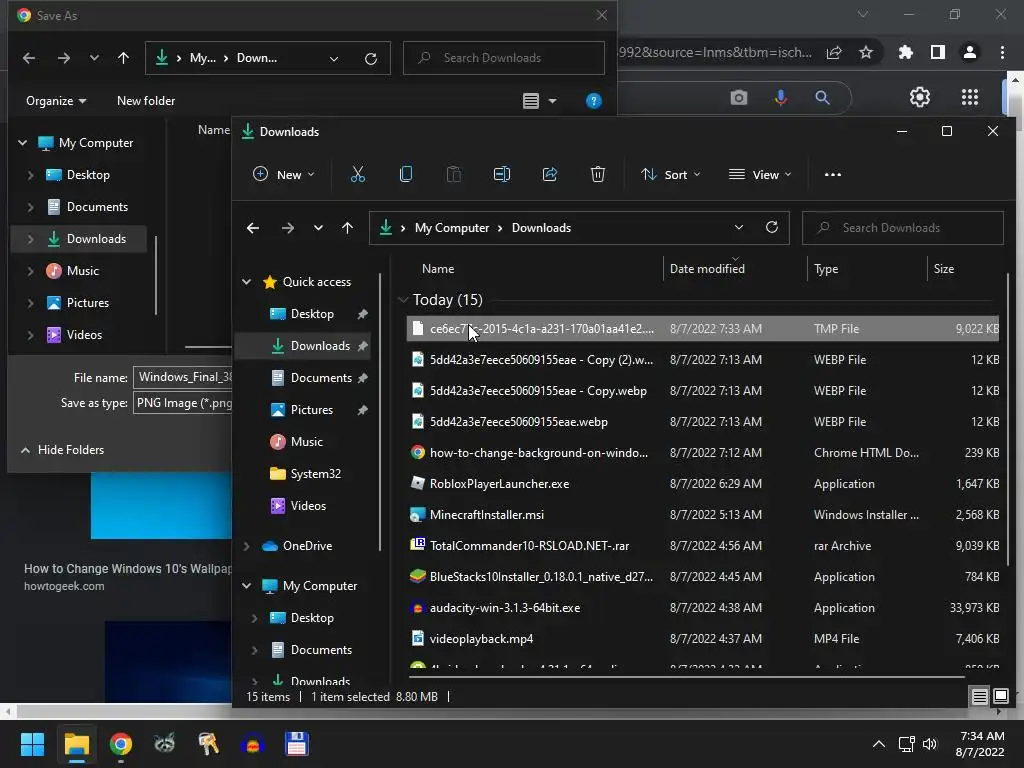This screenshot has width=1024, height=768.
Task: Click the Copy icon in Downloads toolbar
Action: [x=406, y=174]
